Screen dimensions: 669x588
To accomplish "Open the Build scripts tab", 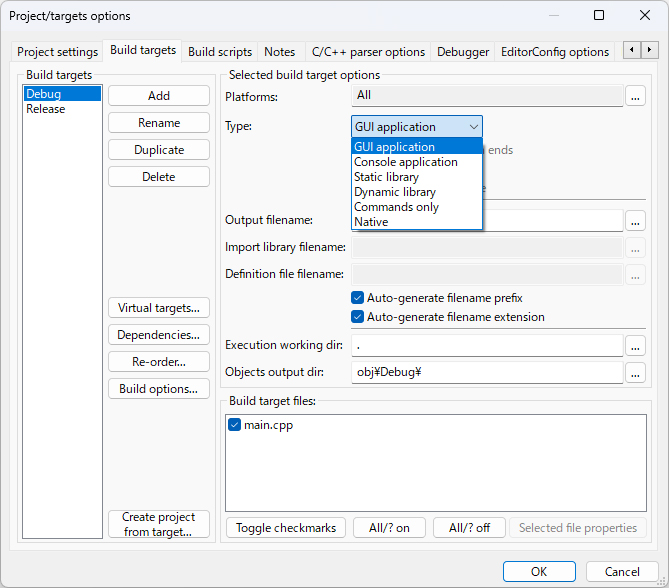I will tap(220, 52).
